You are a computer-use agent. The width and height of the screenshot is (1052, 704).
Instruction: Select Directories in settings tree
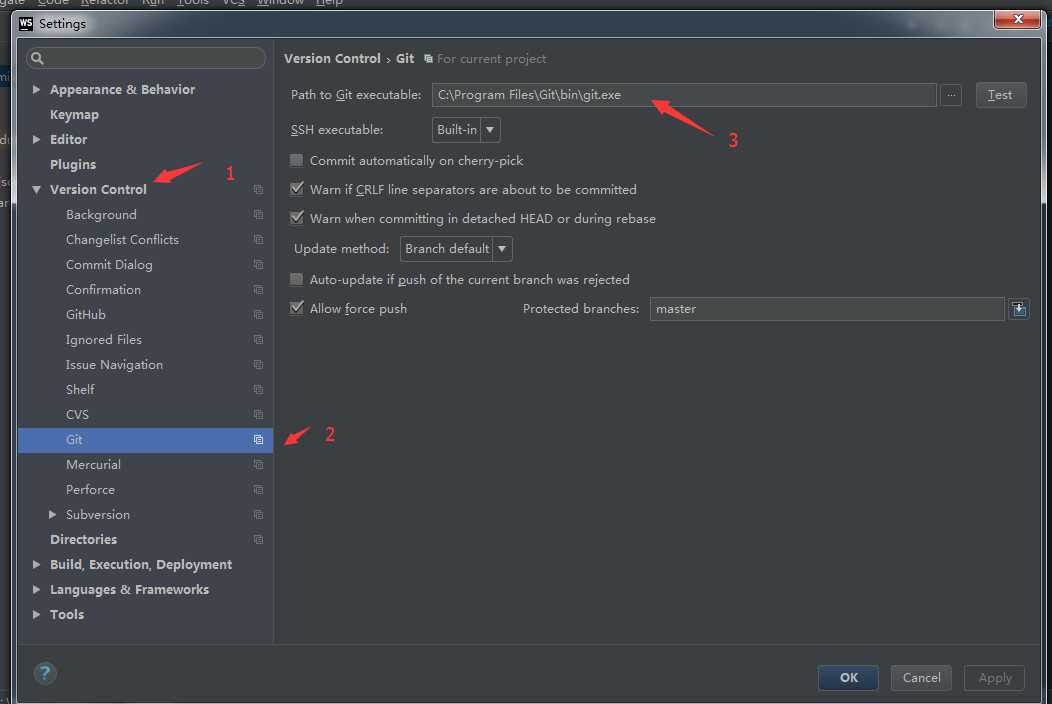[x=83, y=540]
